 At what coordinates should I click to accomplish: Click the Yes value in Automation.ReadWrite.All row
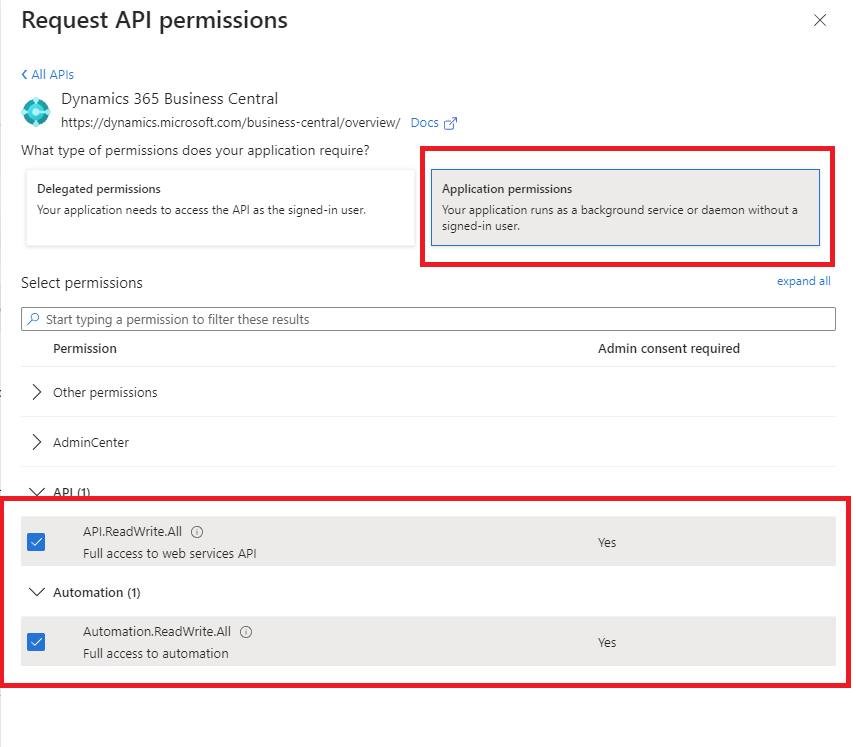pyautogui.click(x=607, y=643)
